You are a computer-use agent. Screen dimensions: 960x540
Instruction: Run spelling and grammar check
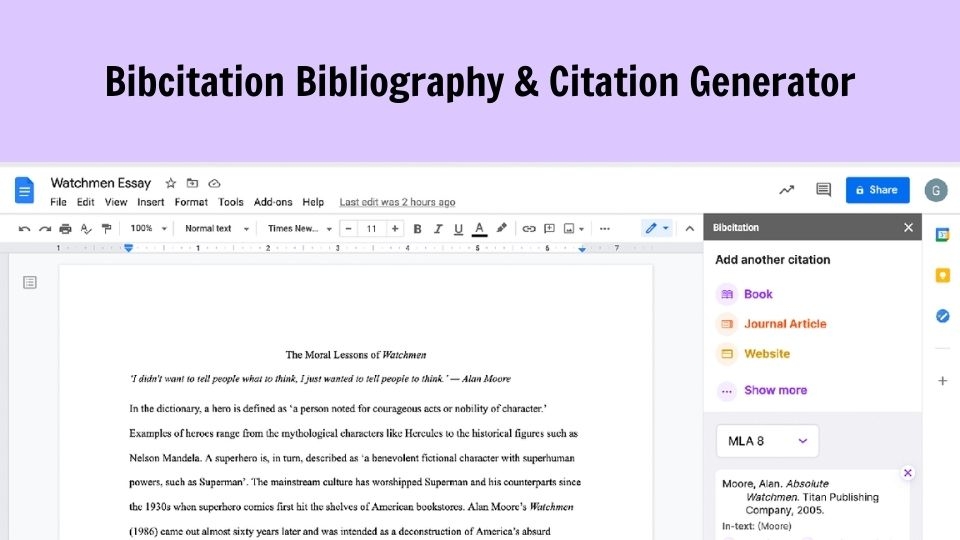tap(86, 228)
